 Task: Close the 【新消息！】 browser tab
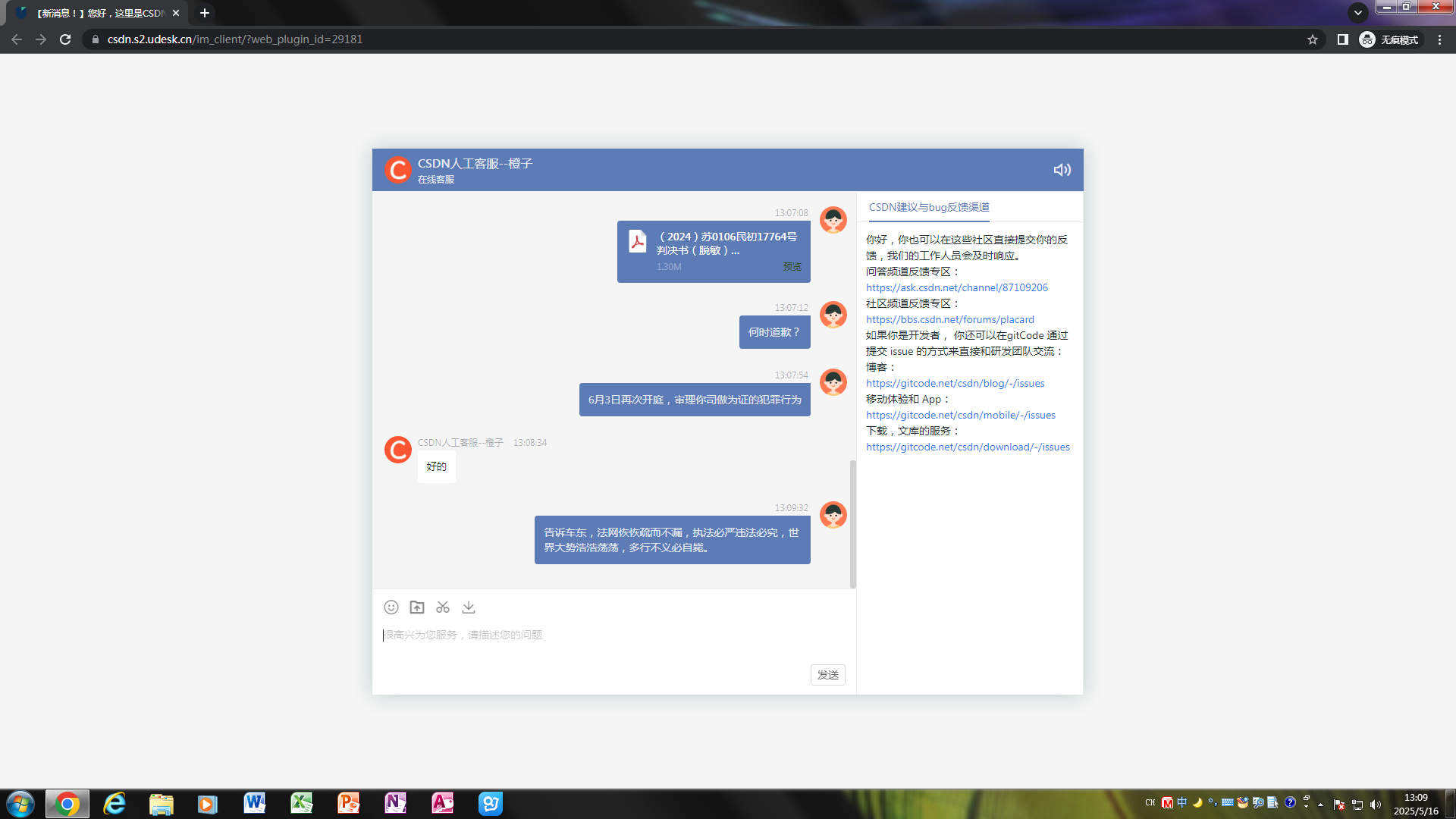coord(176,13)
